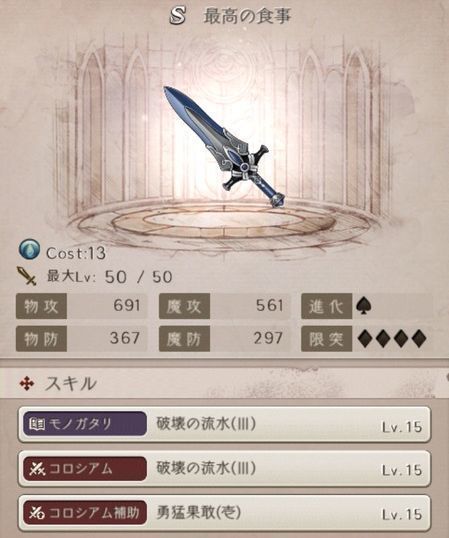Image resolution: width=449 pixels, height=538 pixels.
Task: Tap the 魔防 297 stat box
Action: tap(224, 339)
